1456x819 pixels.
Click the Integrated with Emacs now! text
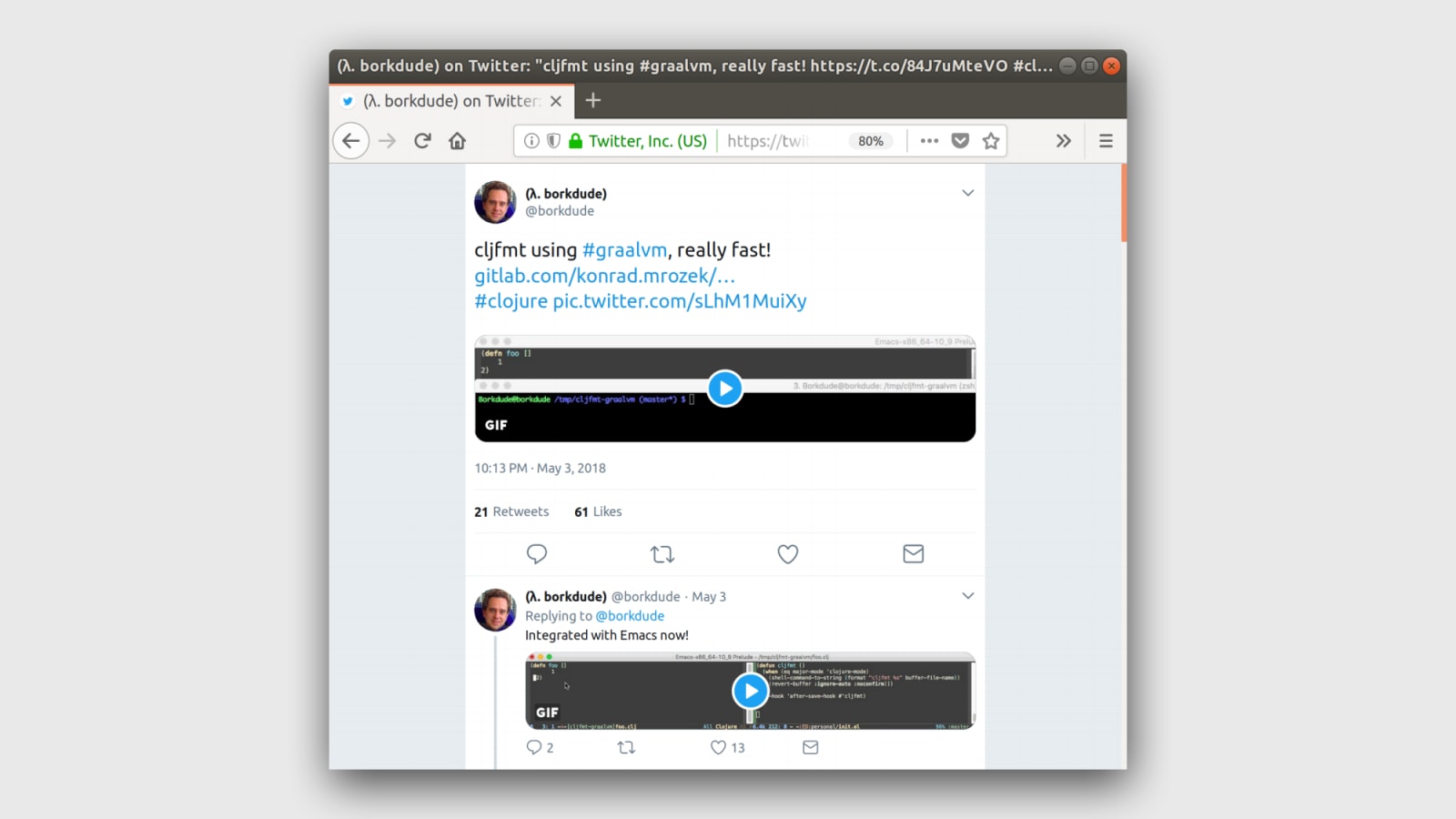coord(607,635)
